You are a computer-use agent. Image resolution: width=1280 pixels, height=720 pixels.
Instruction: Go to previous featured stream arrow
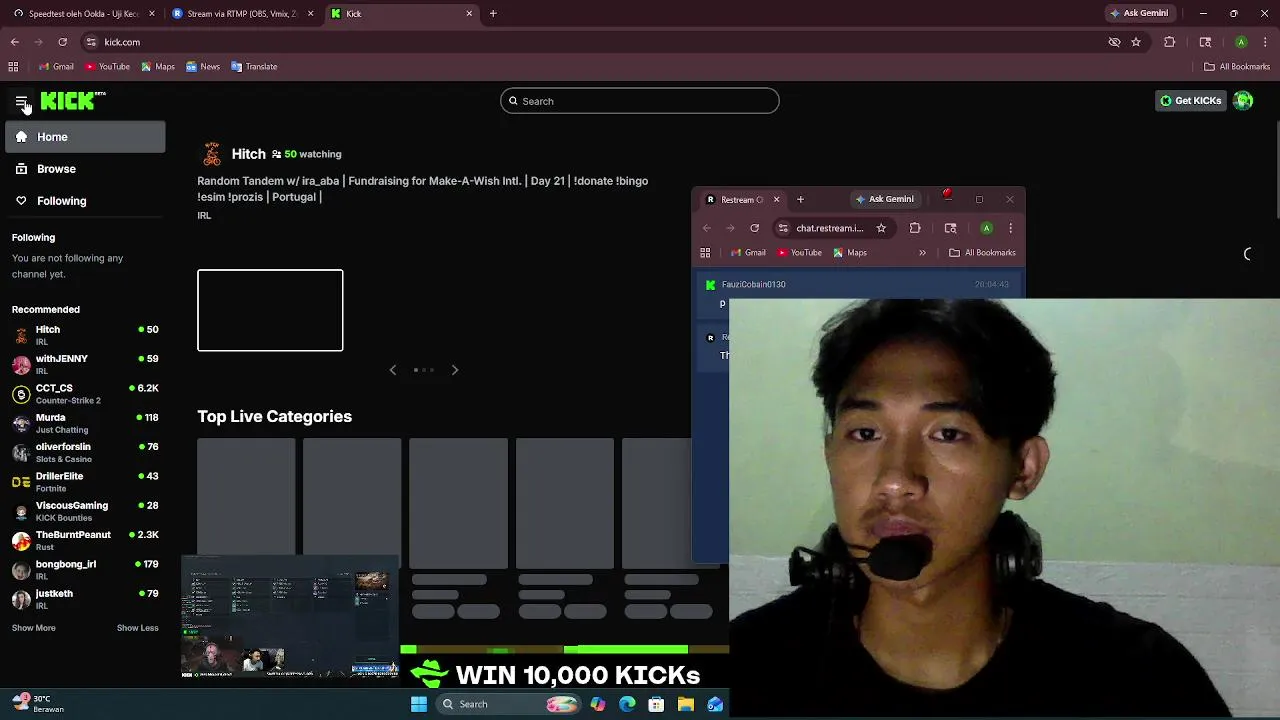pos(393,370)
